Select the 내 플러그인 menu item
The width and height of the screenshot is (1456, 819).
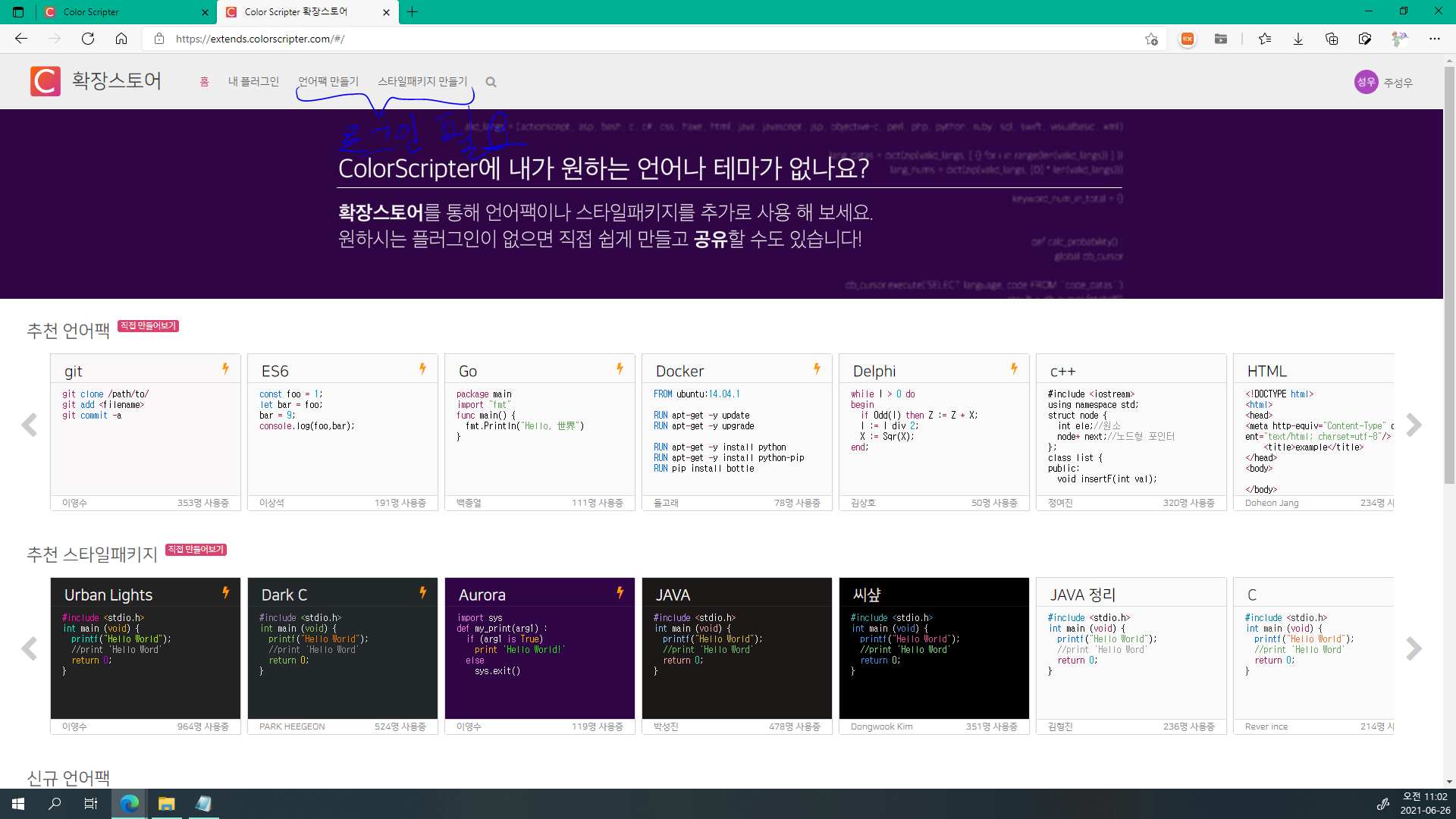pos(253,82)
